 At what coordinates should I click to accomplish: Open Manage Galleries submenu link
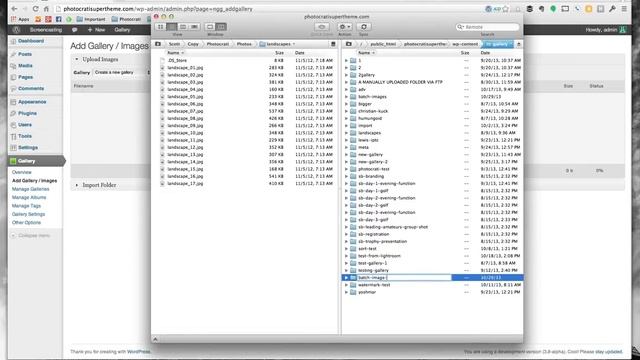pos(30,189)
